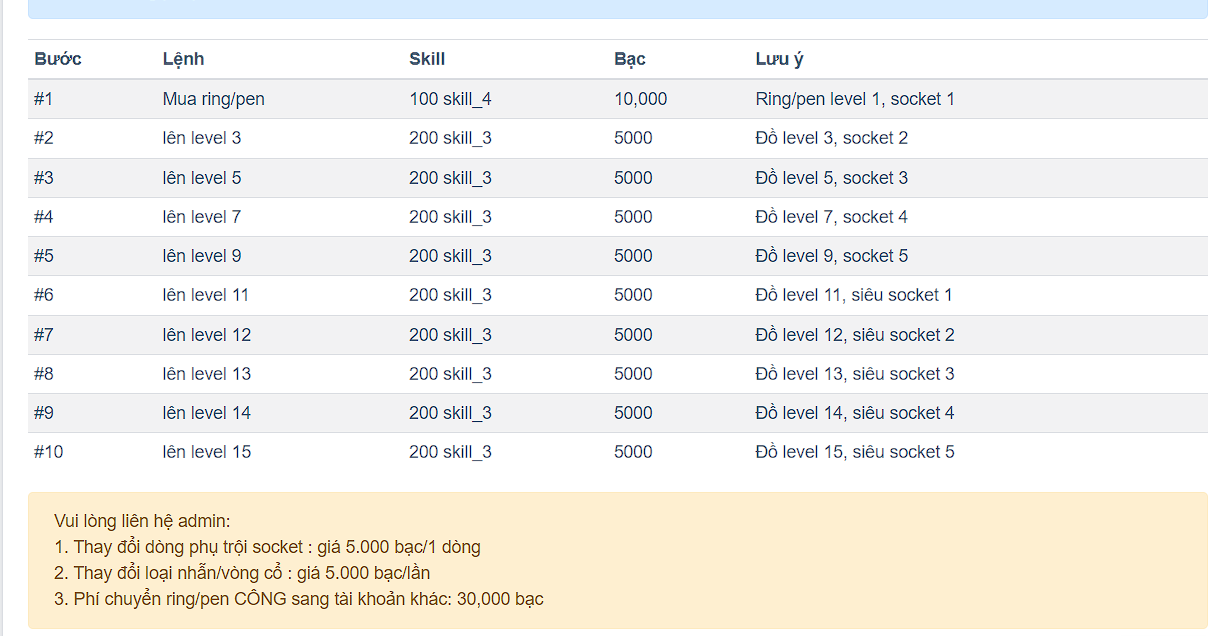Click "Đồ level 14, siêu socket 4" note
Image resolution: width=1225 pixels, height=636 pixels.
(854, 413)
